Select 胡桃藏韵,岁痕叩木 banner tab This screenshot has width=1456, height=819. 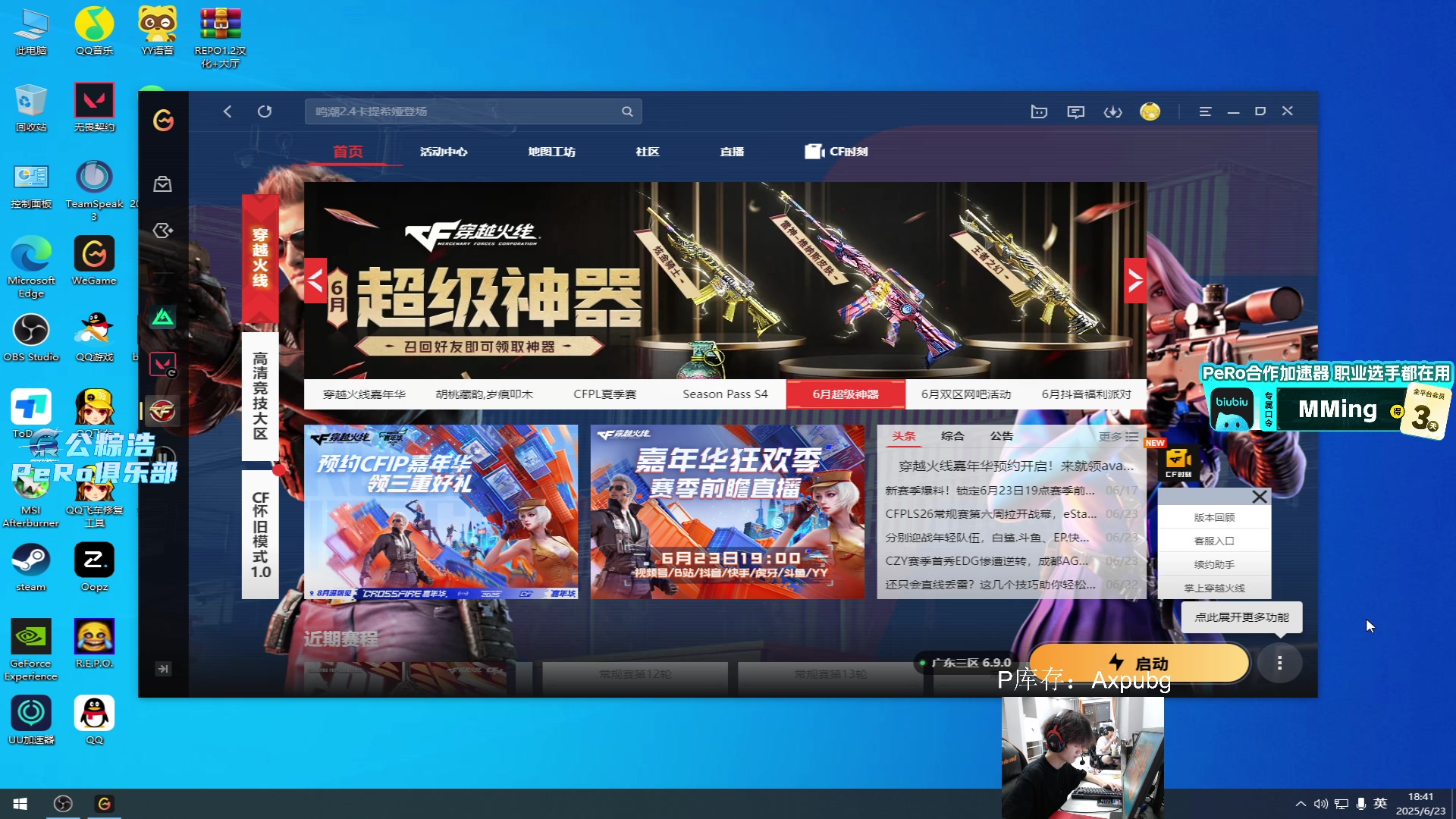(484, 394)
